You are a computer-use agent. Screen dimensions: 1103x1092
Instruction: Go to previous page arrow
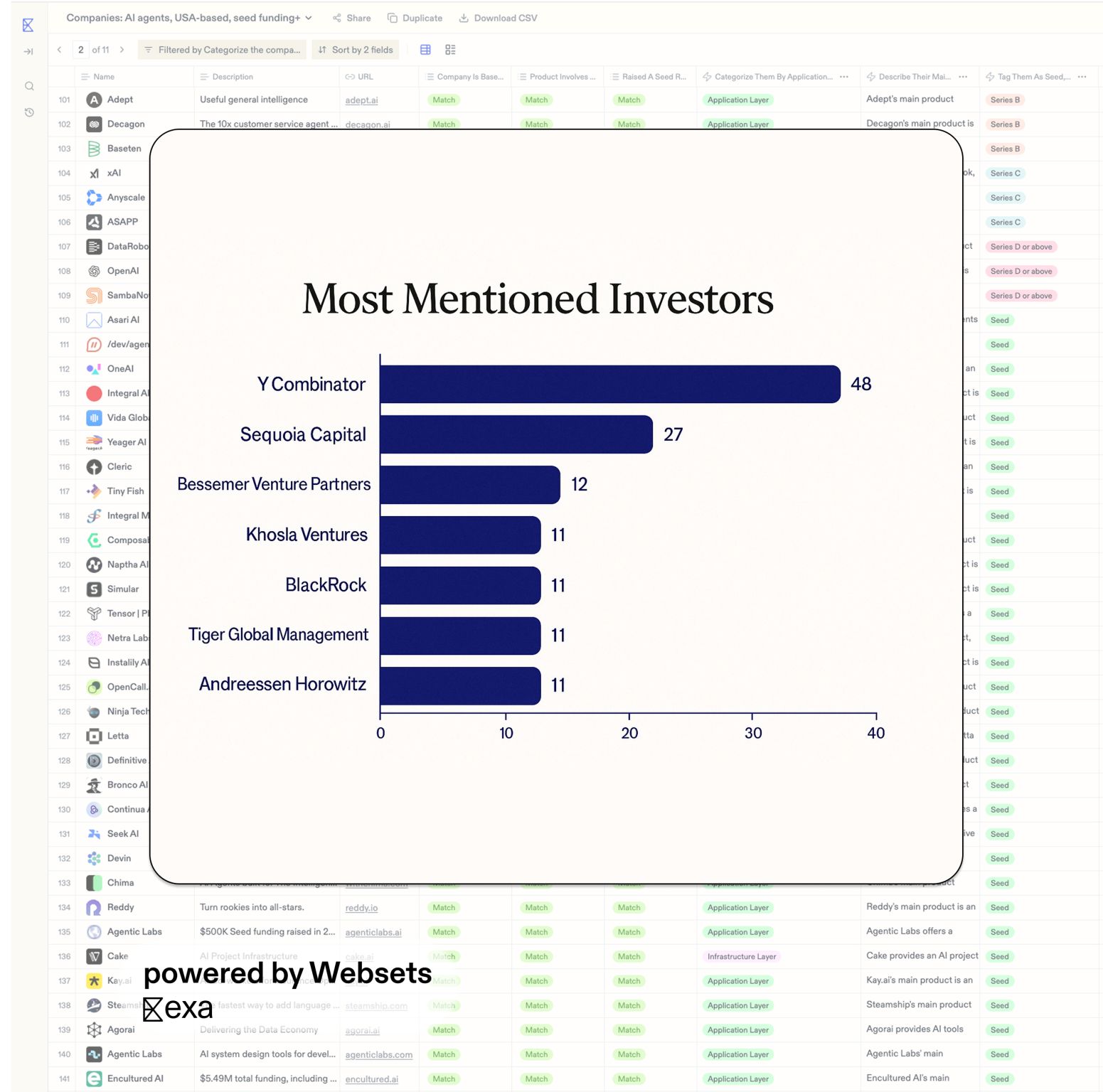(x=59, y=50)
